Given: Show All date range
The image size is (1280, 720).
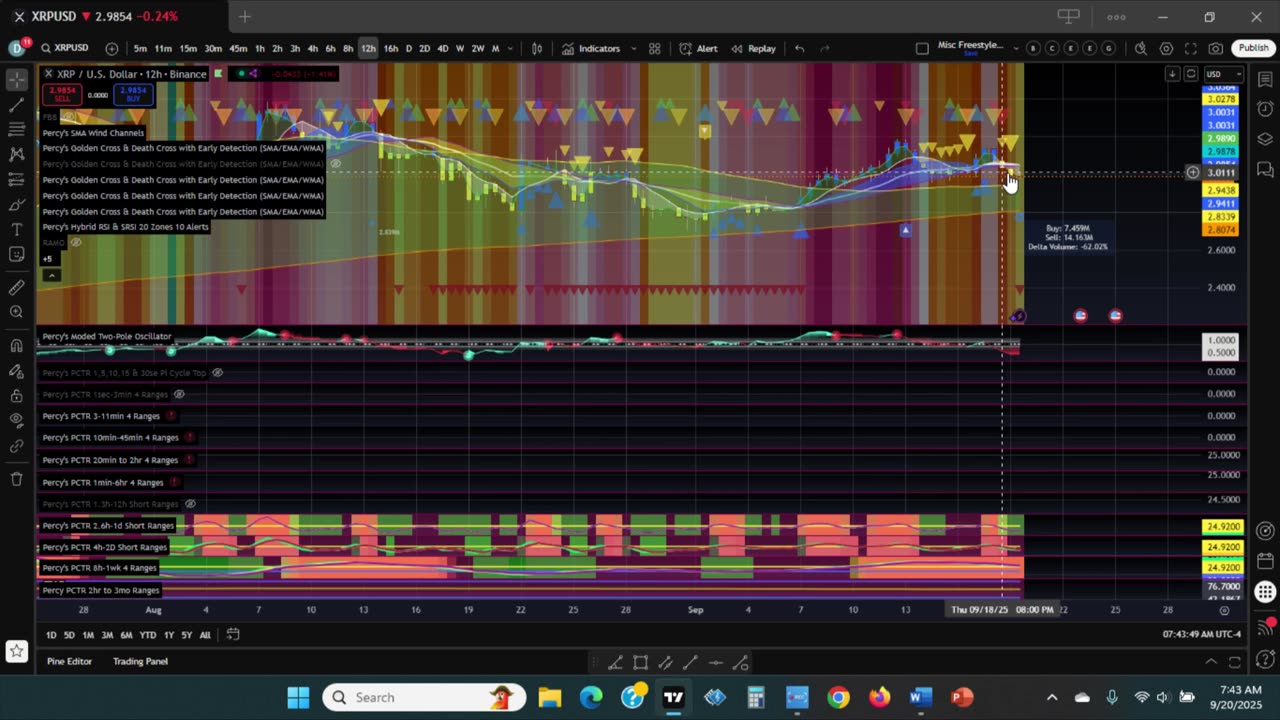Looking at the screenshot, I should pos(205,635).
